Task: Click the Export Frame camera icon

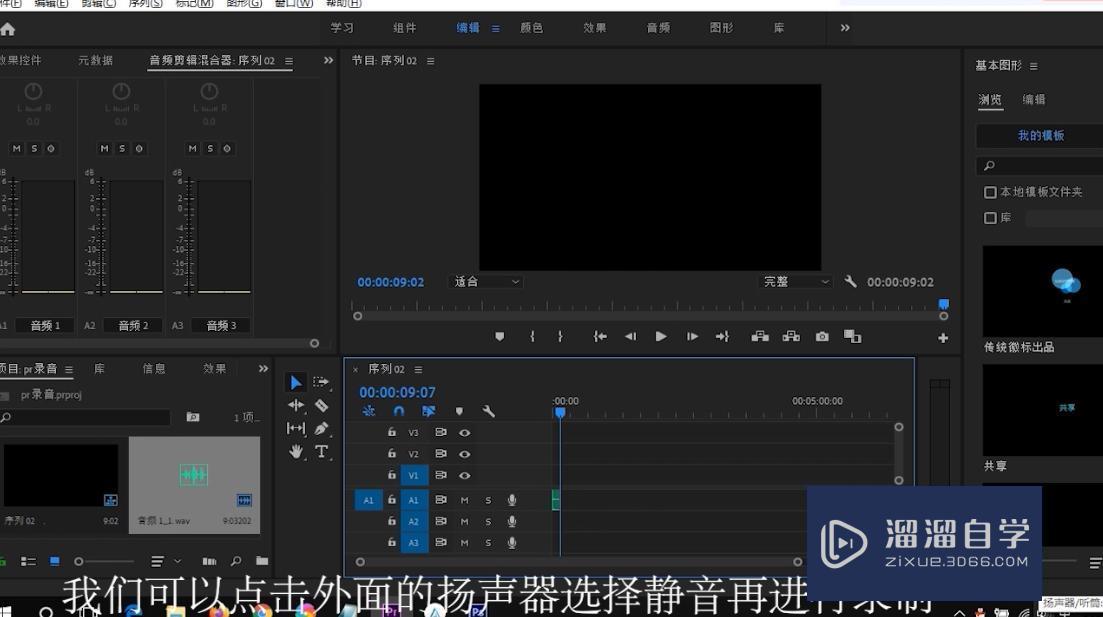Action: pyautogui.click(x=822, y=337)
